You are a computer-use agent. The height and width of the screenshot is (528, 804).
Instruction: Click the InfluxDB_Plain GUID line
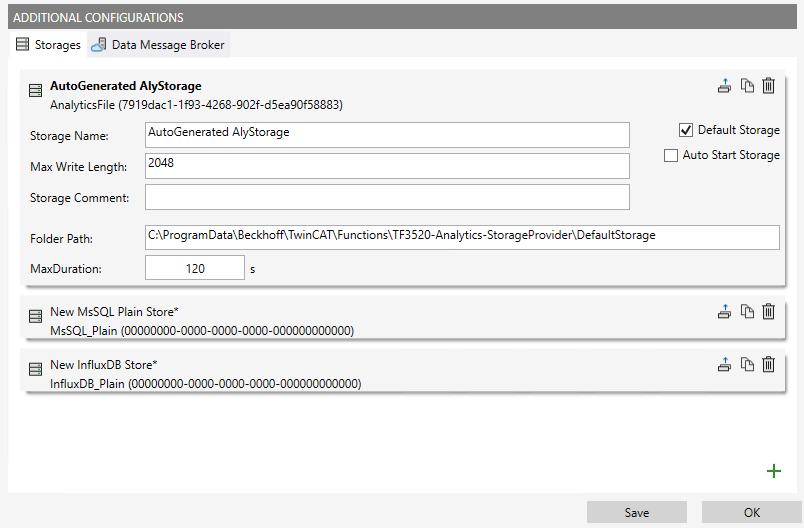(x=206, y=384)
